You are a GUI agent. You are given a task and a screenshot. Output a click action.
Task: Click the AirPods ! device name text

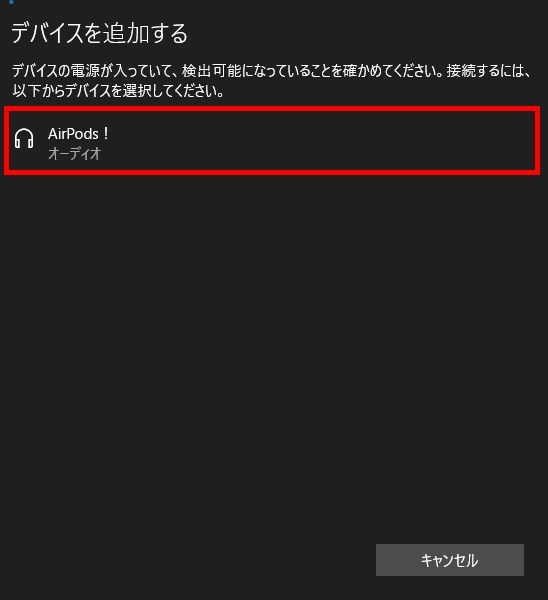[78, 134]
